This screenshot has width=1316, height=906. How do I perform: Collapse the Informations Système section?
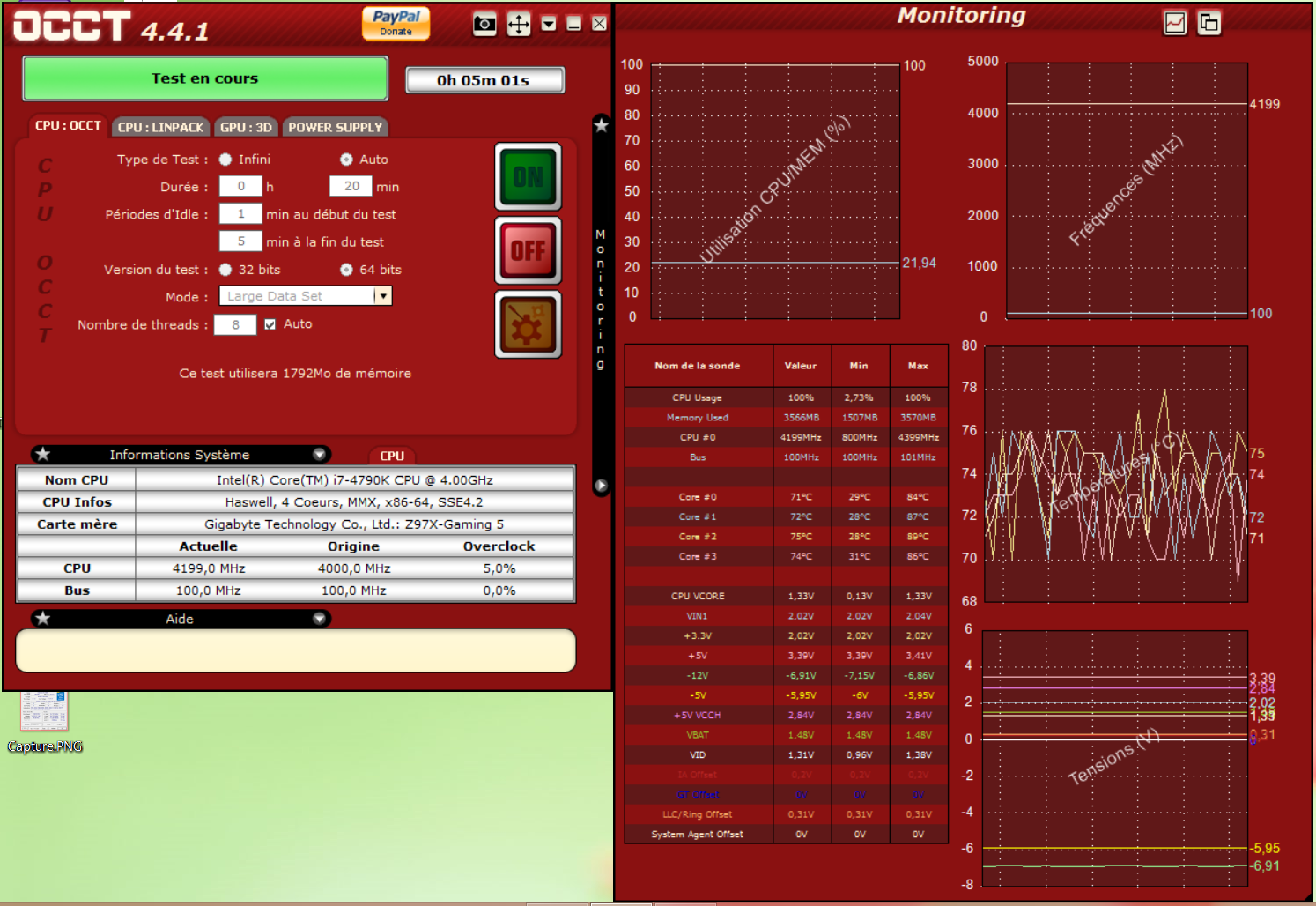click(x=319, y=455)
